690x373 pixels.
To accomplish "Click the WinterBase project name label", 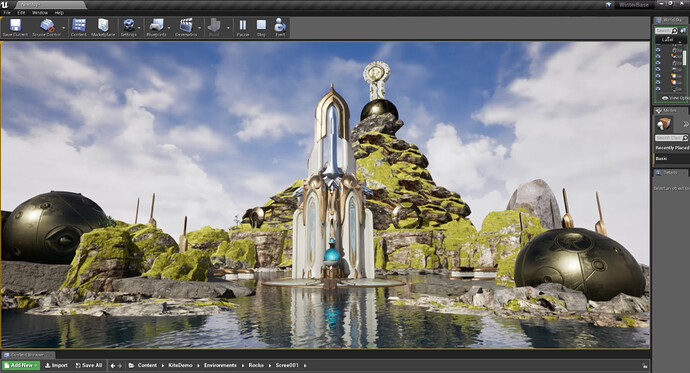I will tap(634, 5).
